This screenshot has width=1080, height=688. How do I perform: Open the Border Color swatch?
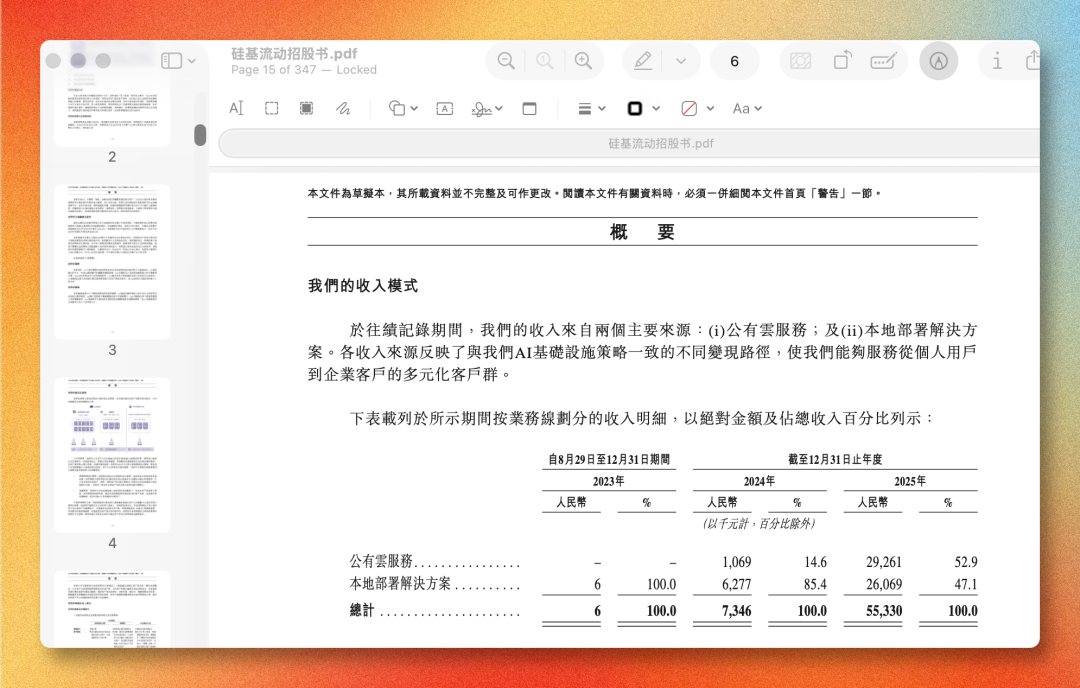(x=635, y=108)
